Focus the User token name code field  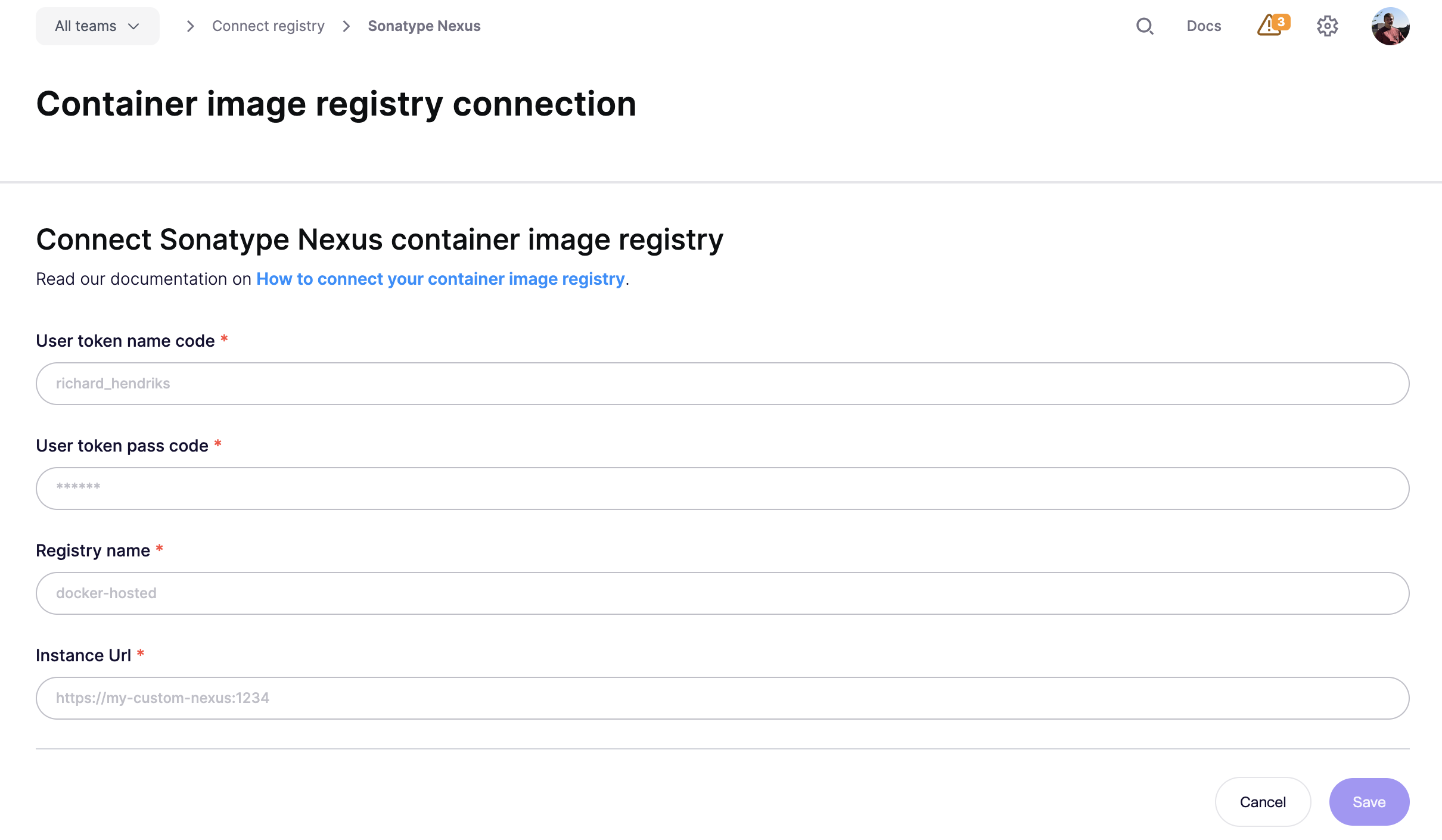click(722, 384)
